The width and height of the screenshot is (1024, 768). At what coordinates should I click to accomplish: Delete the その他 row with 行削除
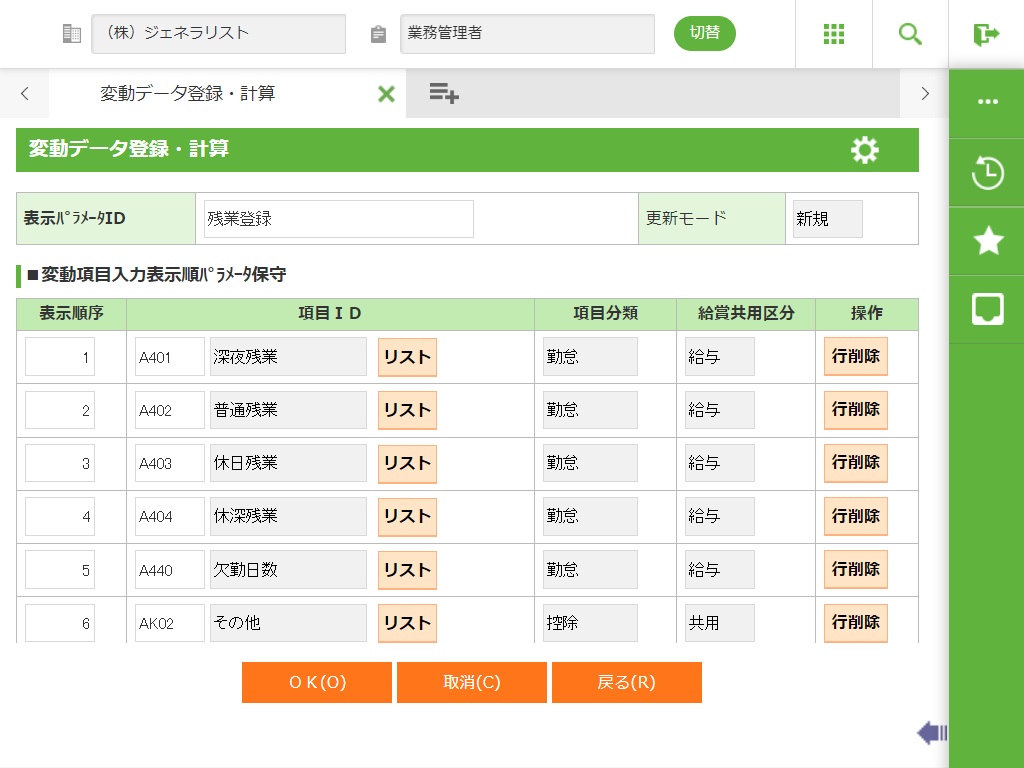855,622
